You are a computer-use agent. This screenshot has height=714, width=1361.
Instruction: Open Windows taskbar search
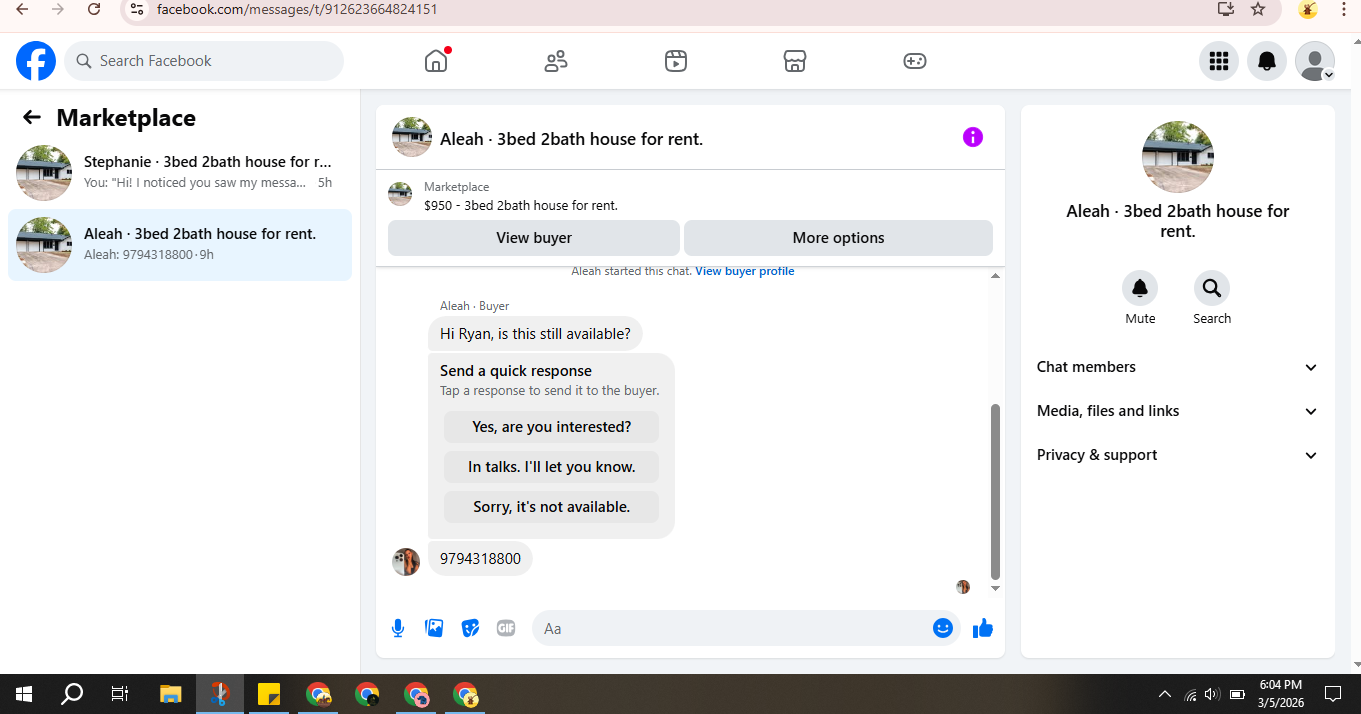pos(72,694)
